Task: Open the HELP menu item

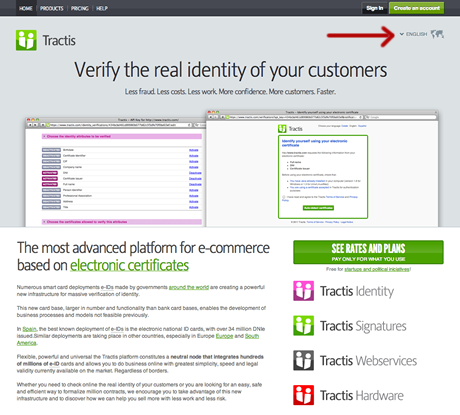Action: [x=102, y=8]
